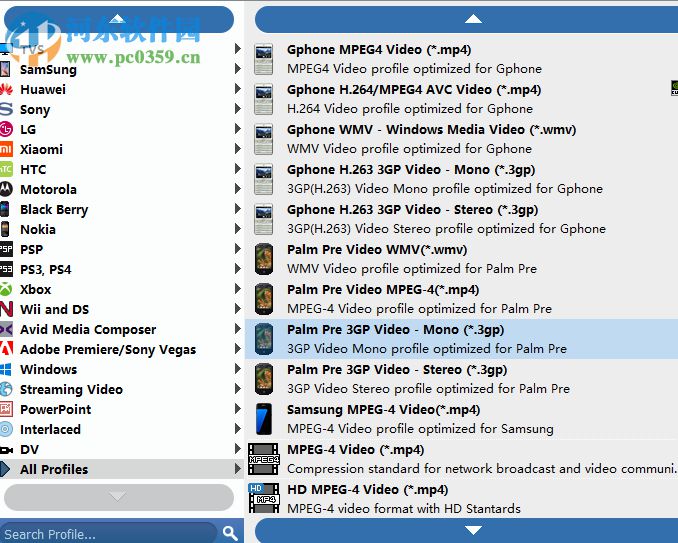Choose Palm Pre Video MPEG-4 profile
The width and height of the screenshot is (678, 543).
click(461, 299)
